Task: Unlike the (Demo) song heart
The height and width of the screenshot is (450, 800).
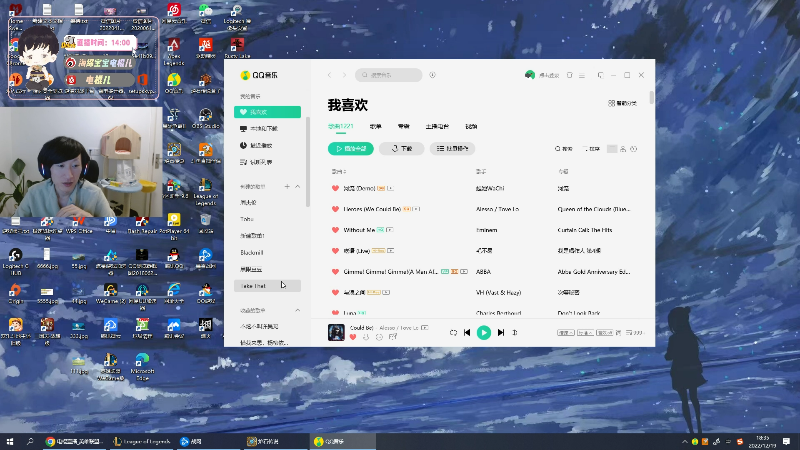Action: click(335, 188)
